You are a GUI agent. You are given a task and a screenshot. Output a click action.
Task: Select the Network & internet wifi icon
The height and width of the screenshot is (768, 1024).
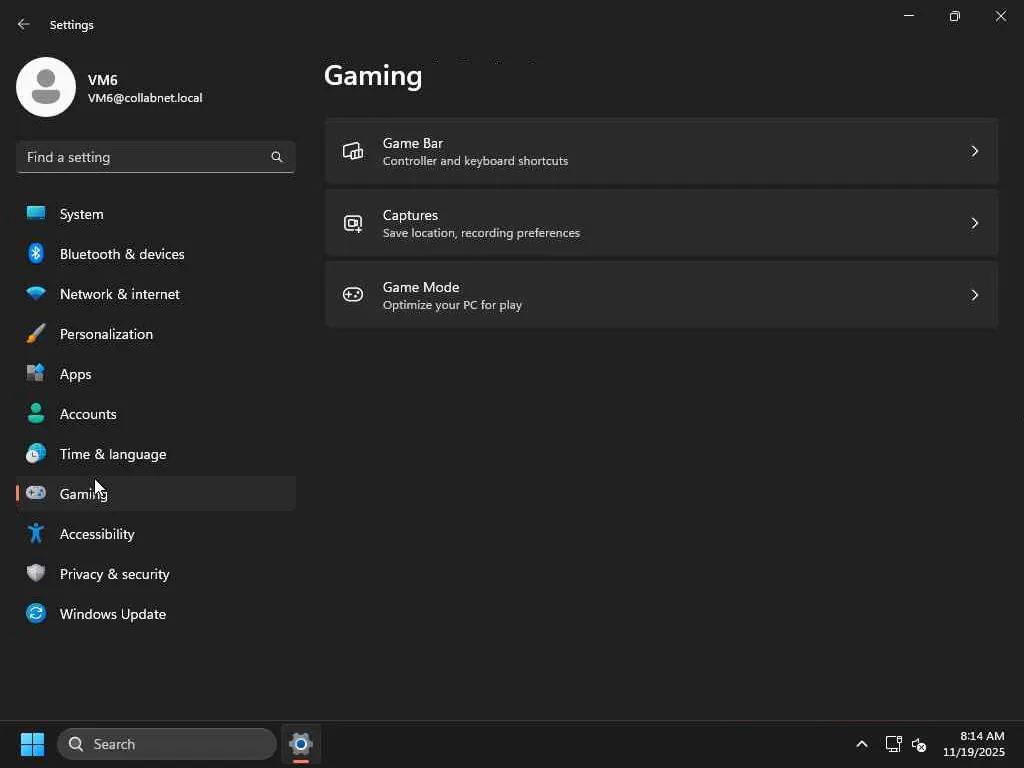pos(36,294)
